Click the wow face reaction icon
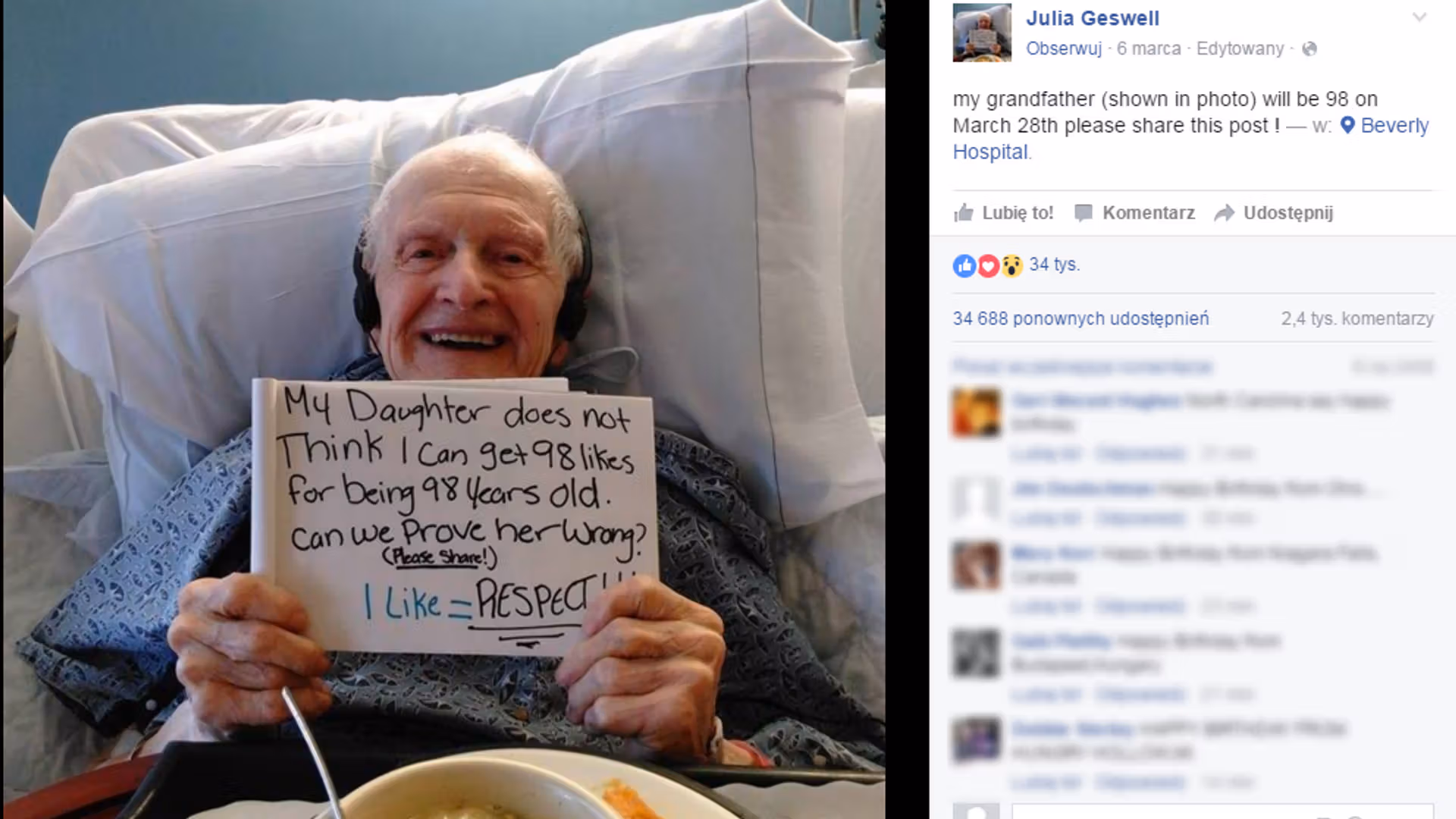The width and height of the screenshot is (1456, 819). point(1012,265)
